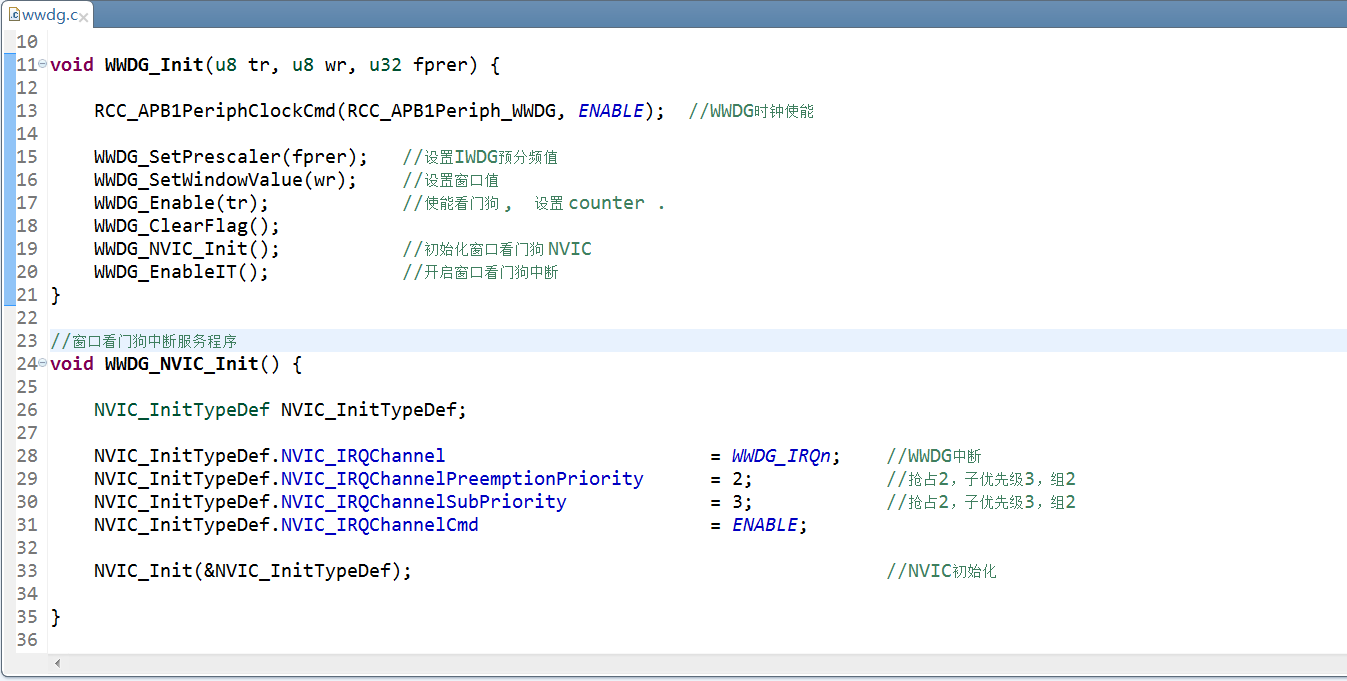Click NVIC_IRQChannel field on line 28
This screenshot has width=1347, height=681.
pyautogui.click(x=363, y=456)
